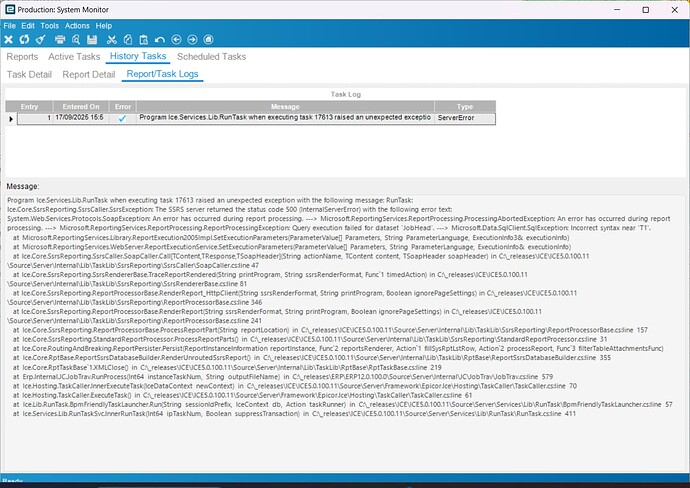The height and width of the screenshot is (488, 690).
Task: Sort by the Message column header
Action: coord(285,106)
